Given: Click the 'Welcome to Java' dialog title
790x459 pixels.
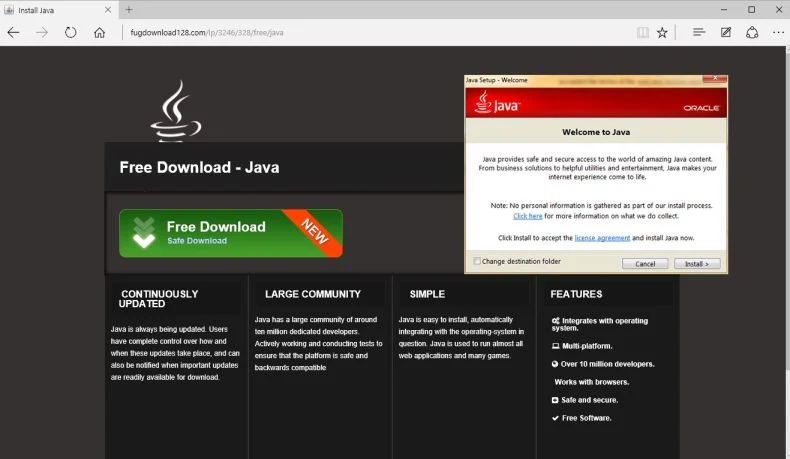Looking at the screenshot, I should 596,132.
